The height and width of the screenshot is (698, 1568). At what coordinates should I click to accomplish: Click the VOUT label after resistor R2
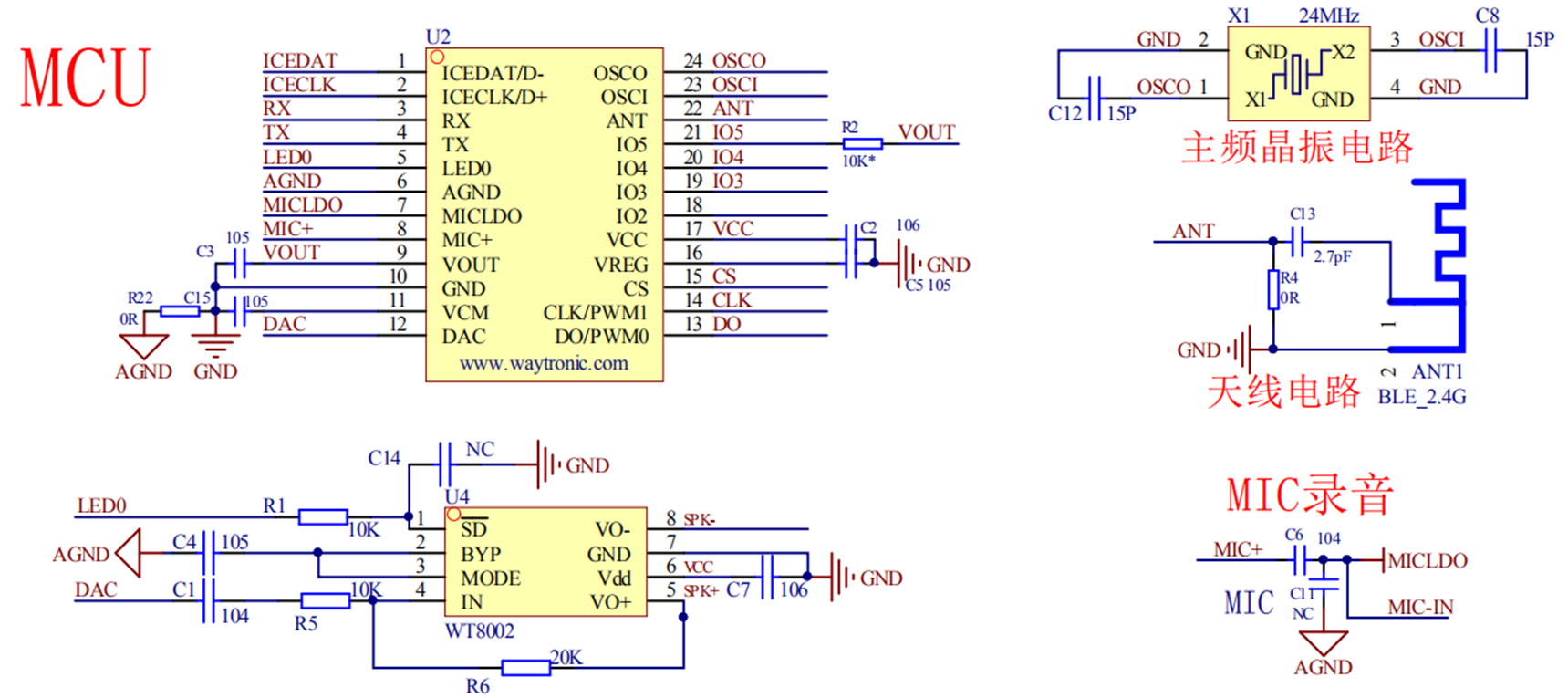pos(927,132)
